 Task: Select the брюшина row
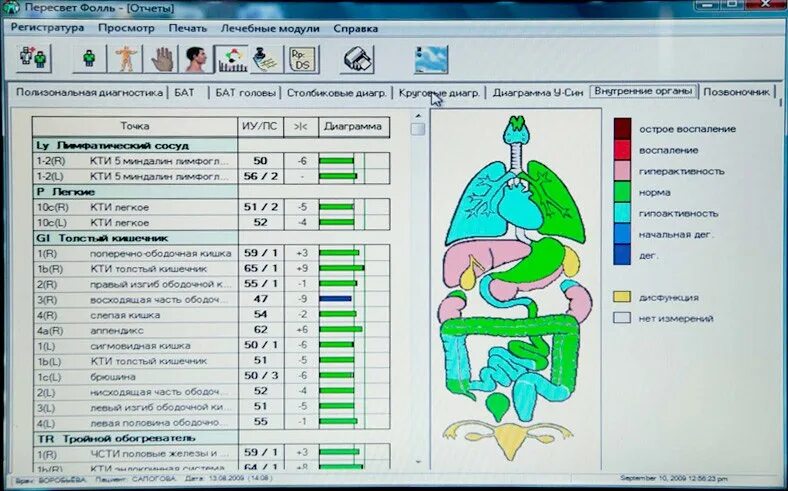click(211, 376)
